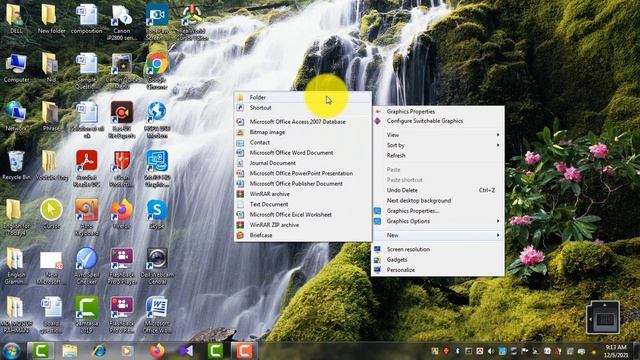Select the Microsoft Office Word shortcut
Image resolution: width=640 pixels, height=360 pixels.
pos(157,314)
